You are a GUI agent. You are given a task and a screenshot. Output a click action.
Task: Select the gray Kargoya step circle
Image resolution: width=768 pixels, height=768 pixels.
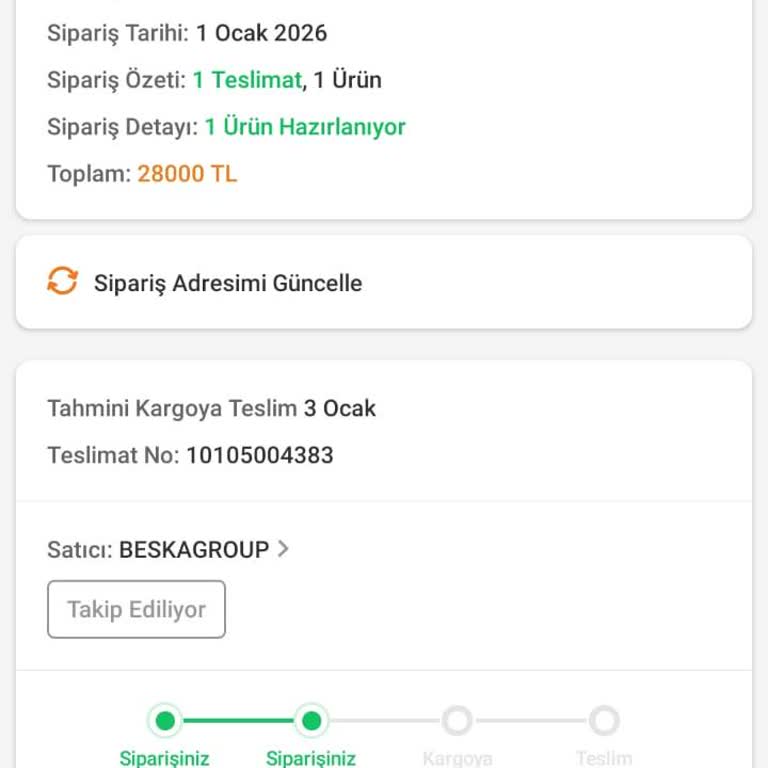457,720
